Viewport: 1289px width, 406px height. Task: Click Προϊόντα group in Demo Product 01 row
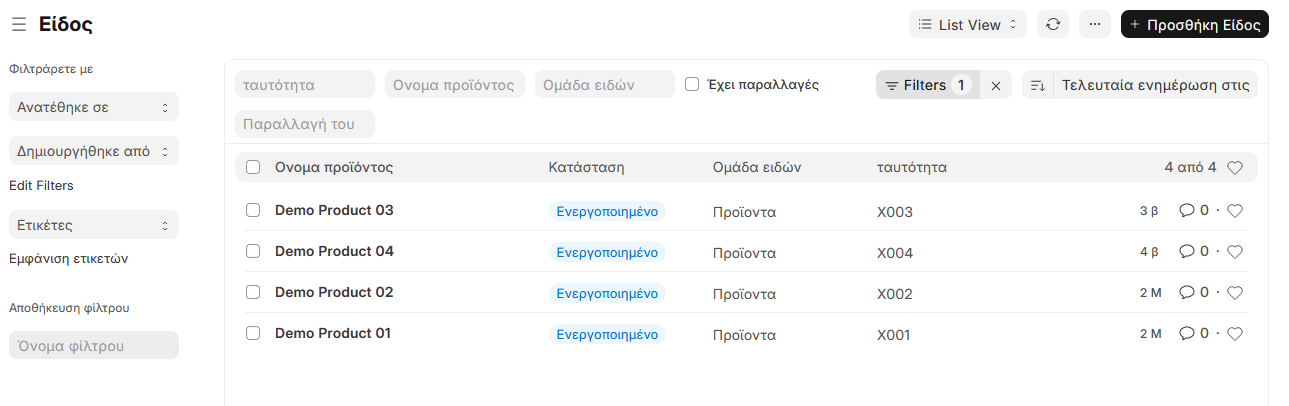(x=744, y=335)
